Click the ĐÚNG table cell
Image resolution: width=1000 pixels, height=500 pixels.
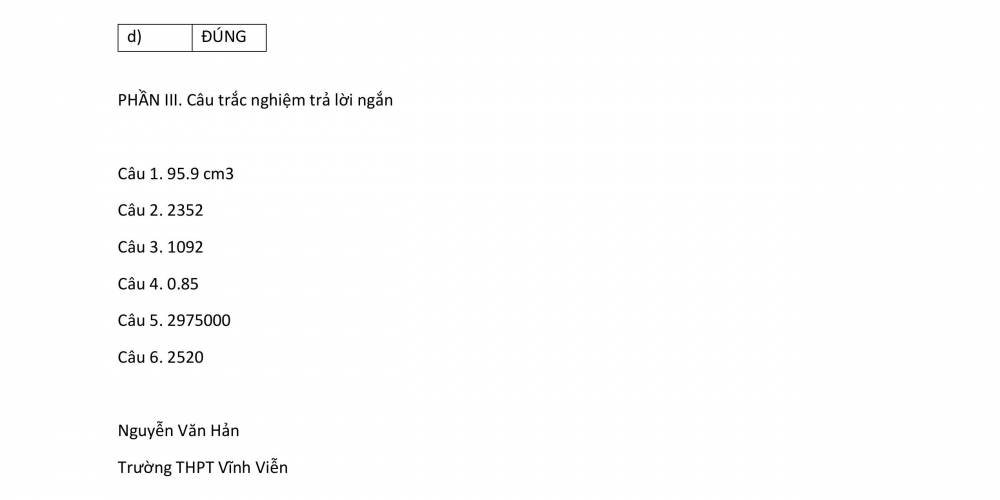[229, 38]
